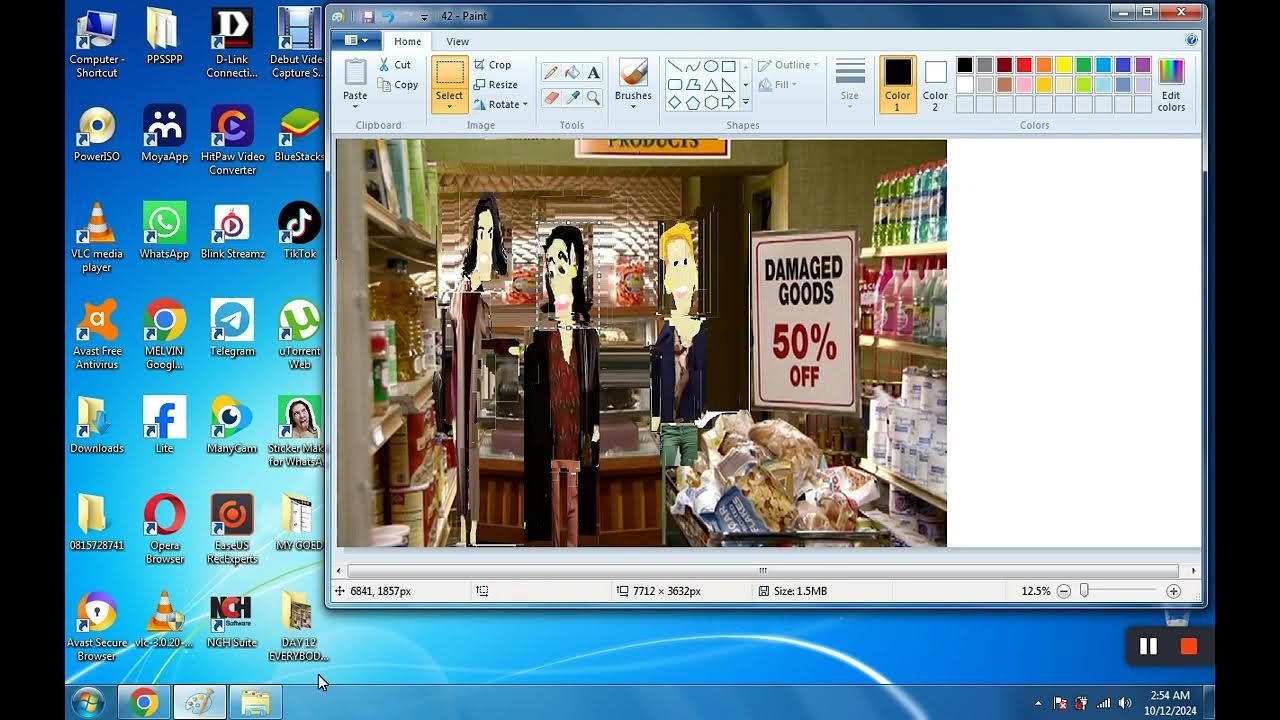Select the Pencil tool in Paint
1280x720 pixels.
click(551, 72)
